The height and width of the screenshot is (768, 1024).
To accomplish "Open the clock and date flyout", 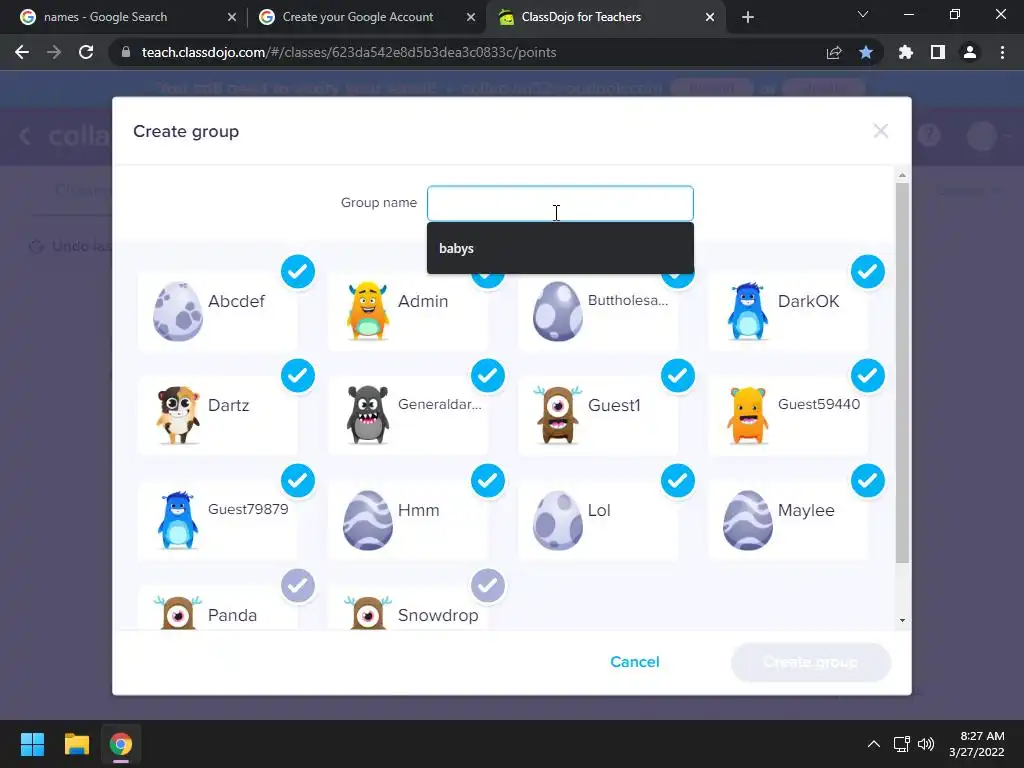I will coord(976,744).
